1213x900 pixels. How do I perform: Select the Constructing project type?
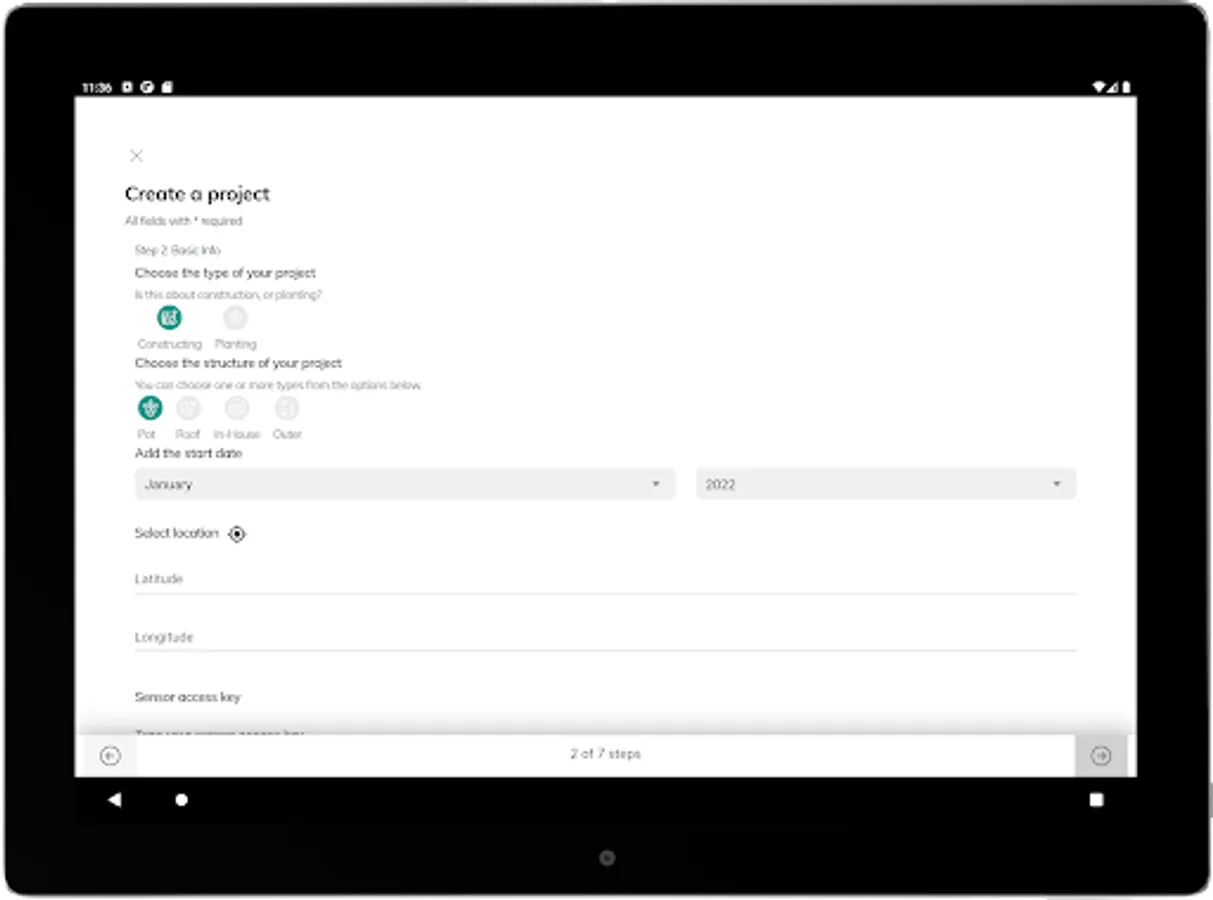[x=169, y=318]
